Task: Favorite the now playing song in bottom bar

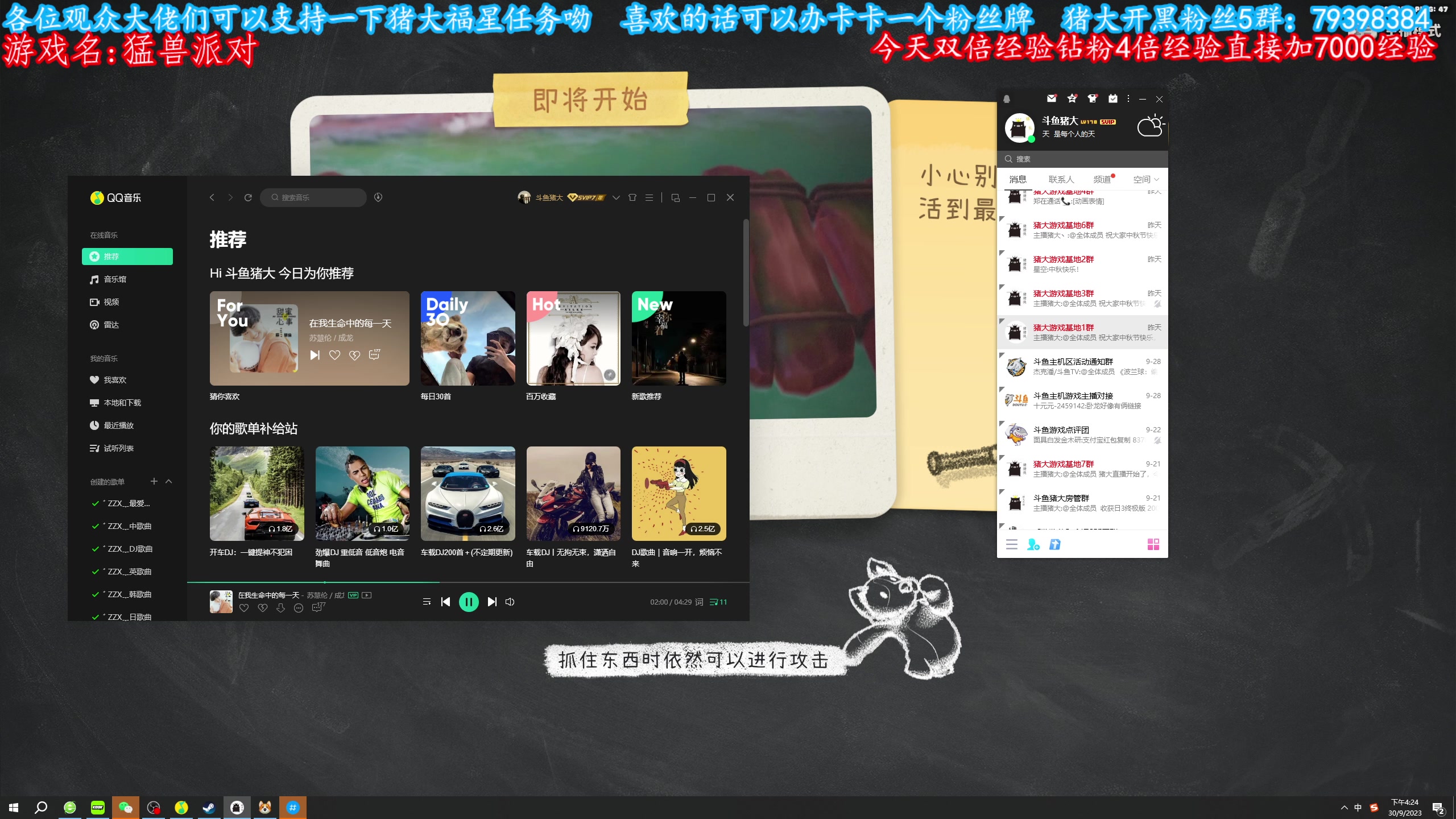Action: coord(244,608)
